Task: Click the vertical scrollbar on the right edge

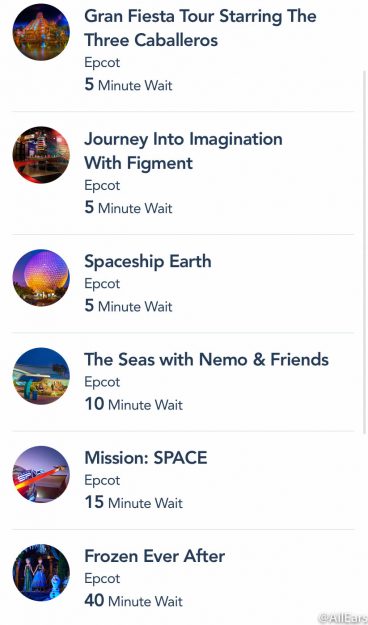Action: click(x=365, y=252)
